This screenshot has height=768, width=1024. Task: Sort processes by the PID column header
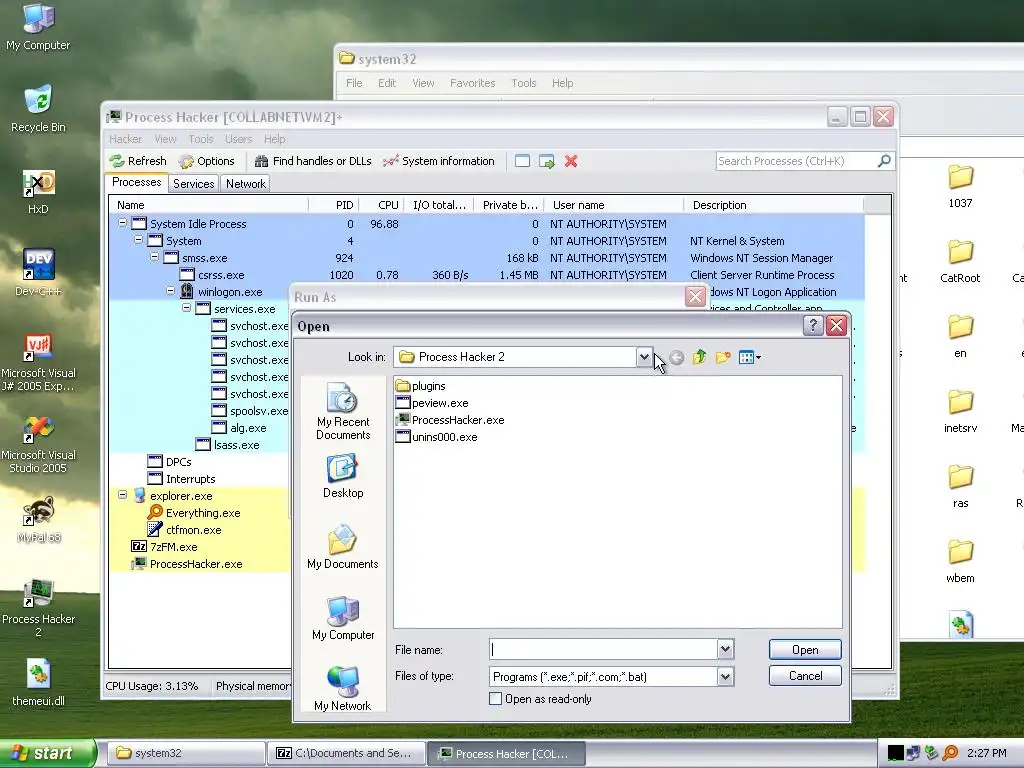point(333,205)
